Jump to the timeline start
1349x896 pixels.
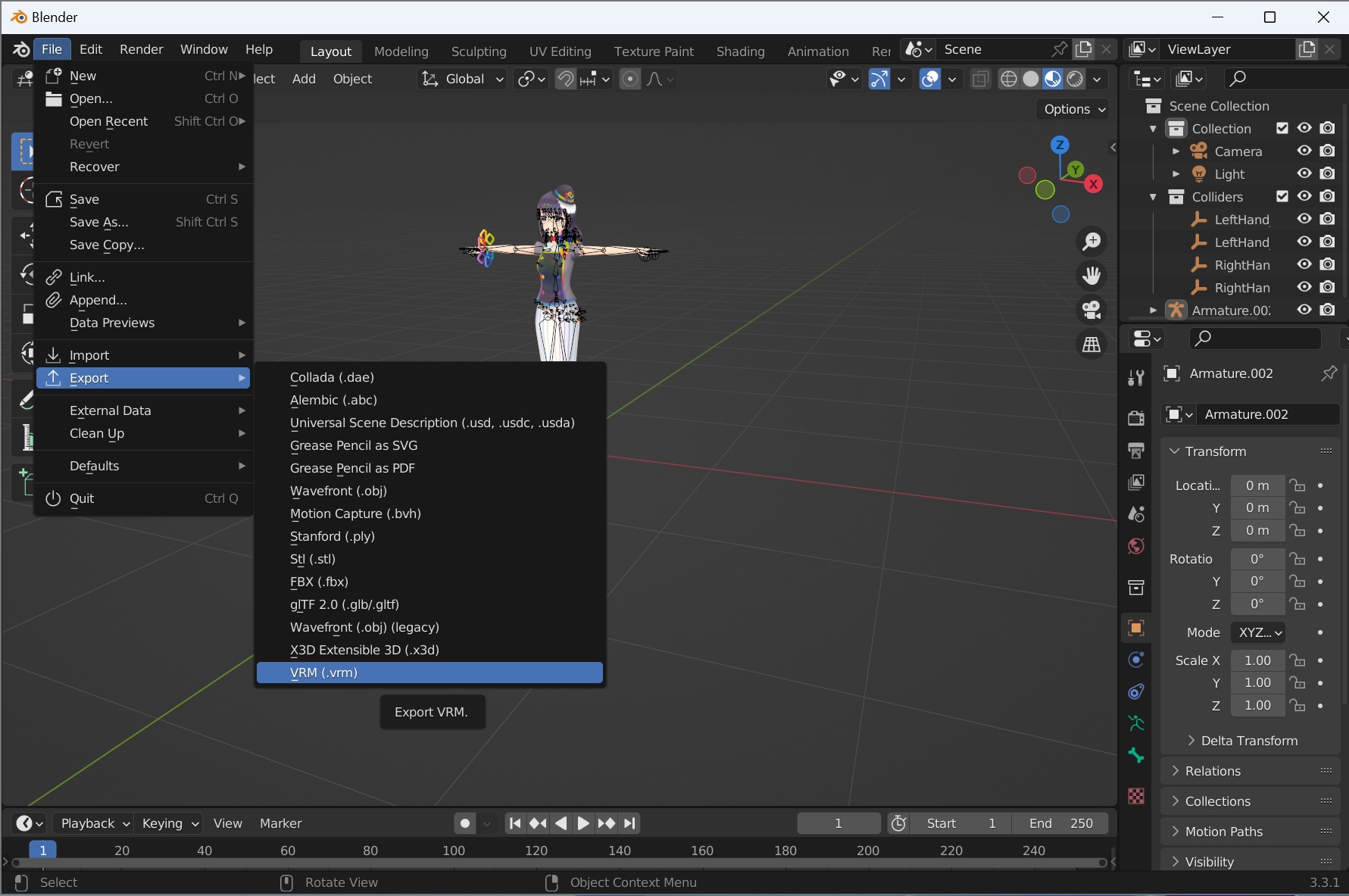click(515, 823)
